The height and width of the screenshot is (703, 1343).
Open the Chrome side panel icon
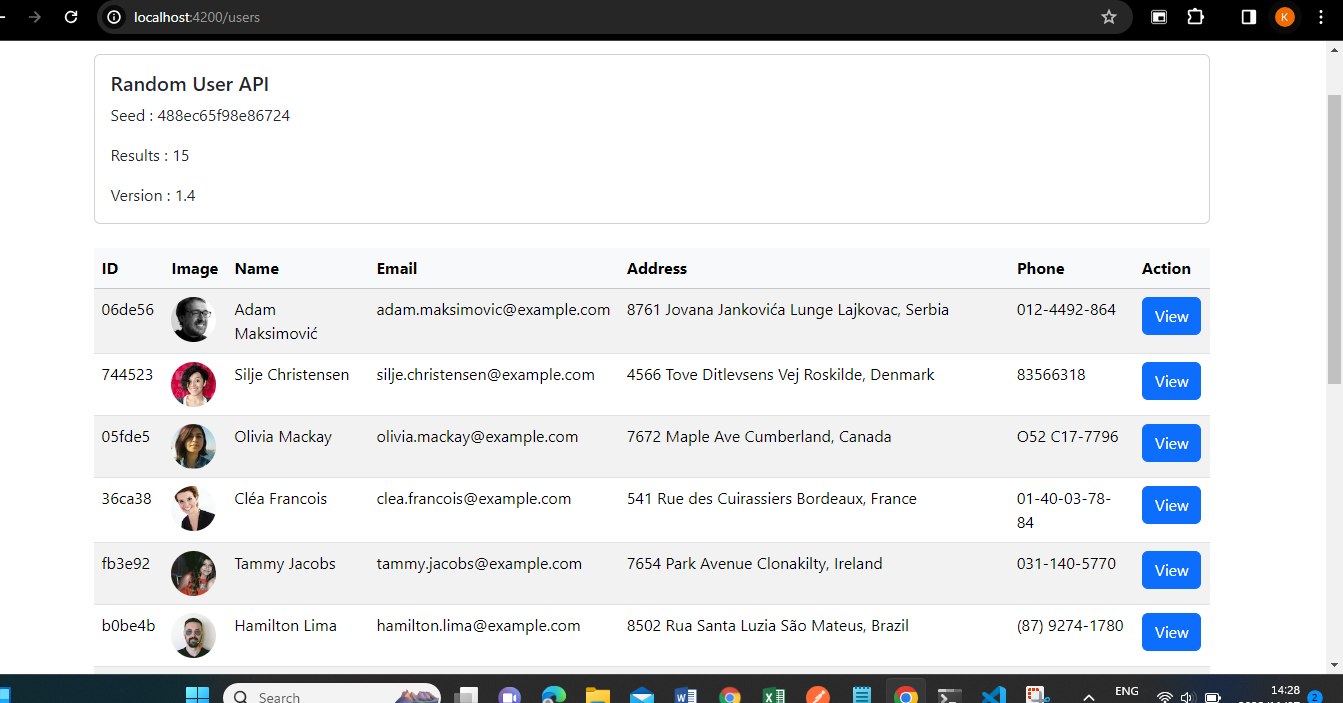[x=1248, y=17]
